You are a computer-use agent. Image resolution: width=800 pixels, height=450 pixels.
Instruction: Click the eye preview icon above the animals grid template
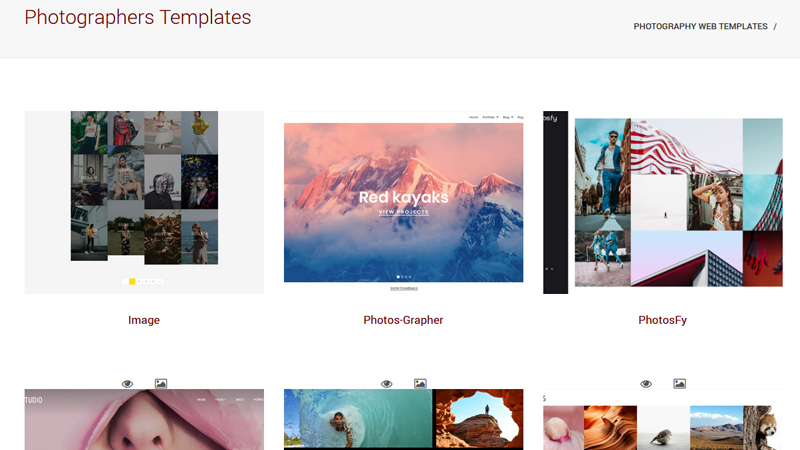[x=646, y=384]
